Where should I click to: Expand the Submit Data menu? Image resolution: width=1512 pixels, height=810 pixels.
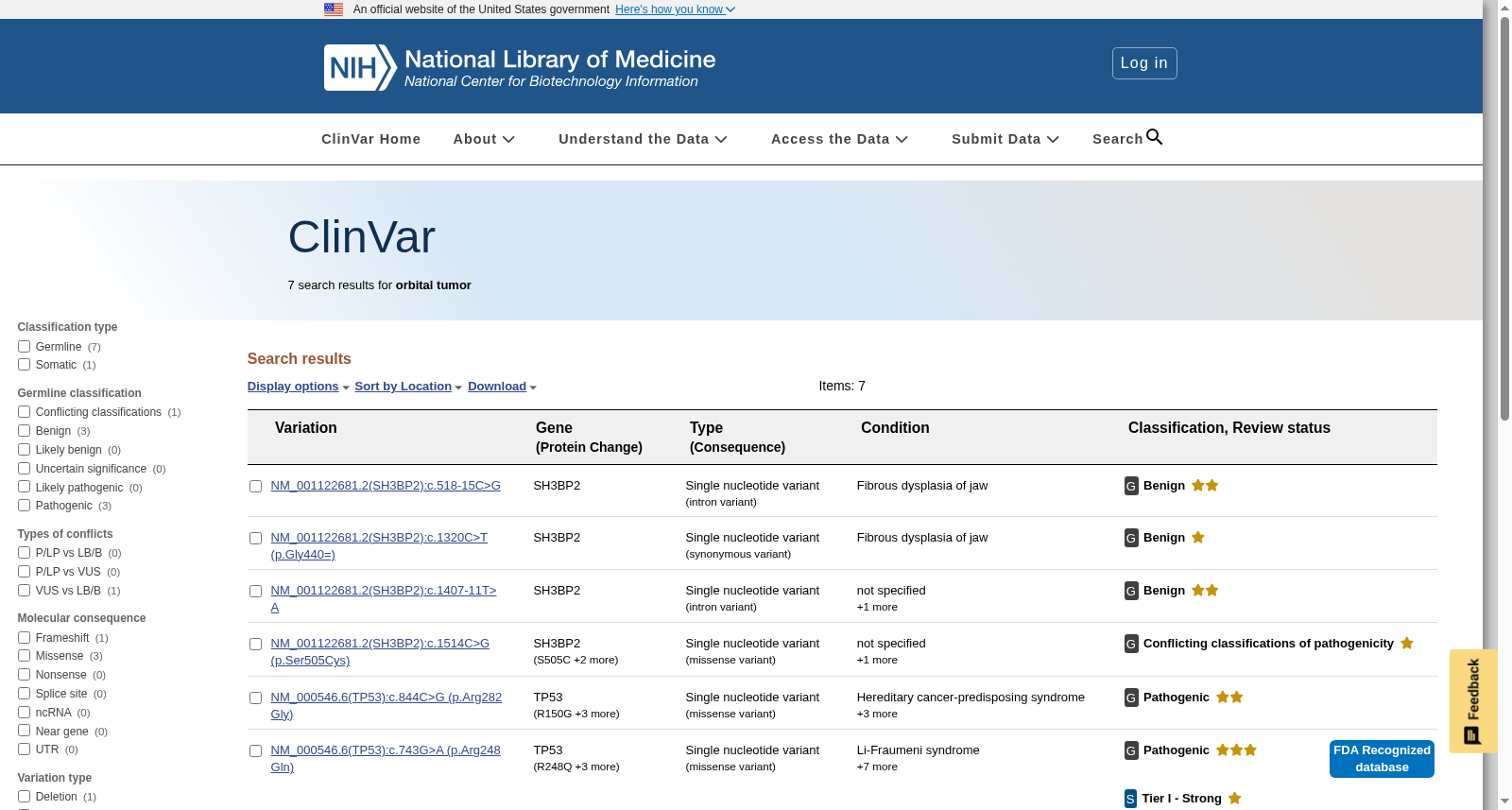pos(1005,139)
